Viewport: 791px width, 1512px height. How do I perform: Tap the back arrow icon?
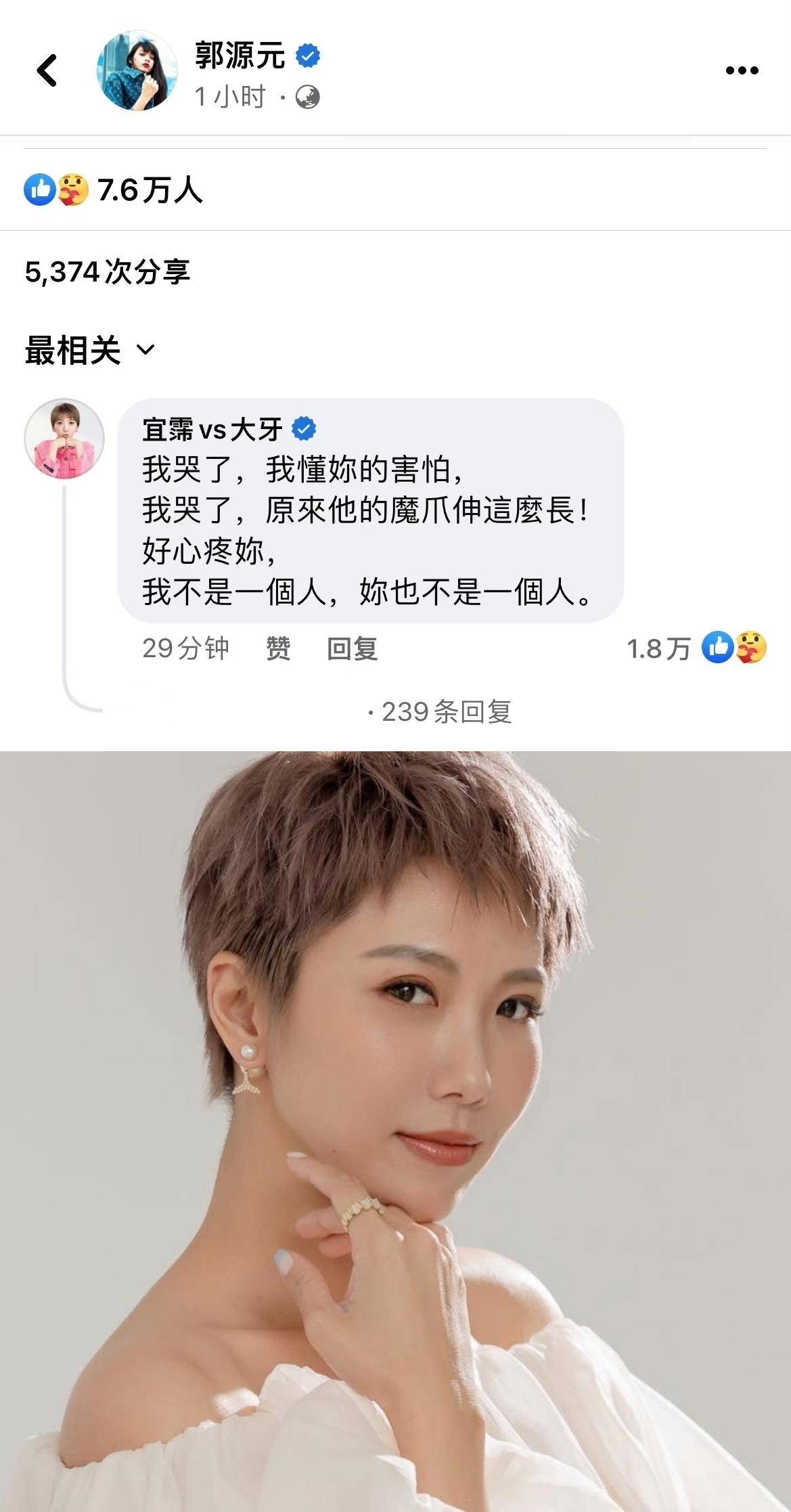(47, 70)
